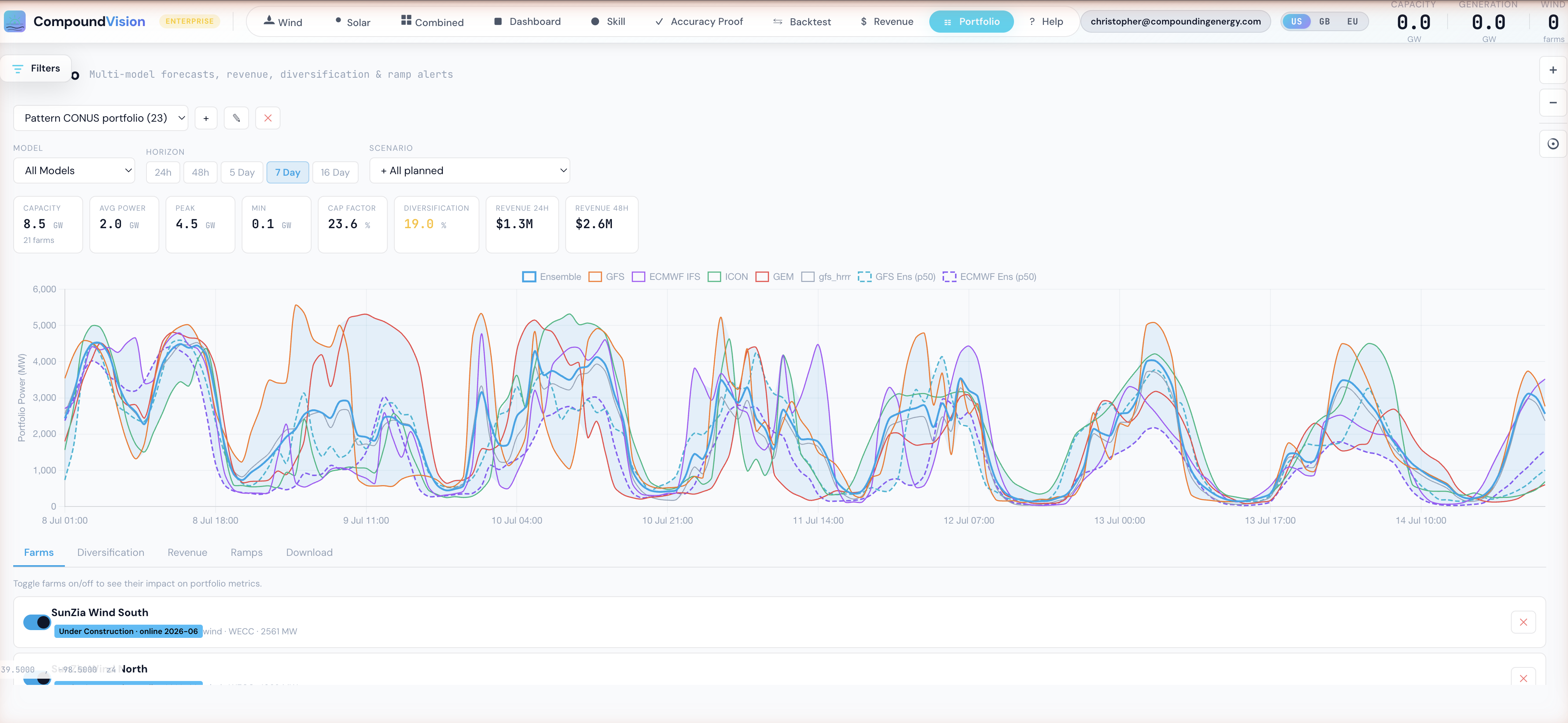This screenshot has height=723, width=1568.
Task: Open the Pattern CONUS portfolio dropdown
Action: point(101,118)
